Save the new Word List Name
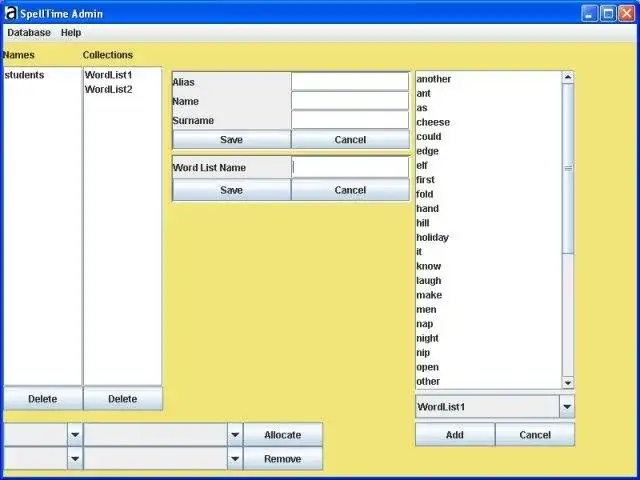Screen dimensions: 640x480 231,190
